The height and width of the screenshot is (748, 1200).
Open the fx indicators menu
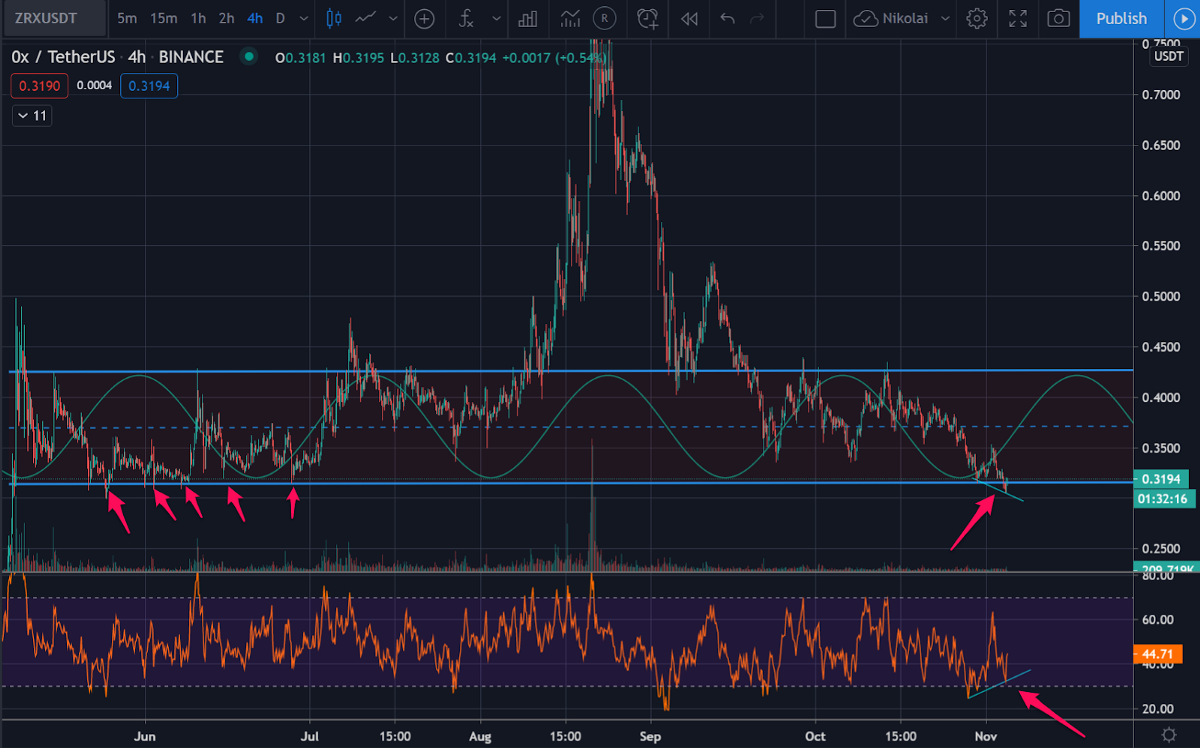coord(466,18)
